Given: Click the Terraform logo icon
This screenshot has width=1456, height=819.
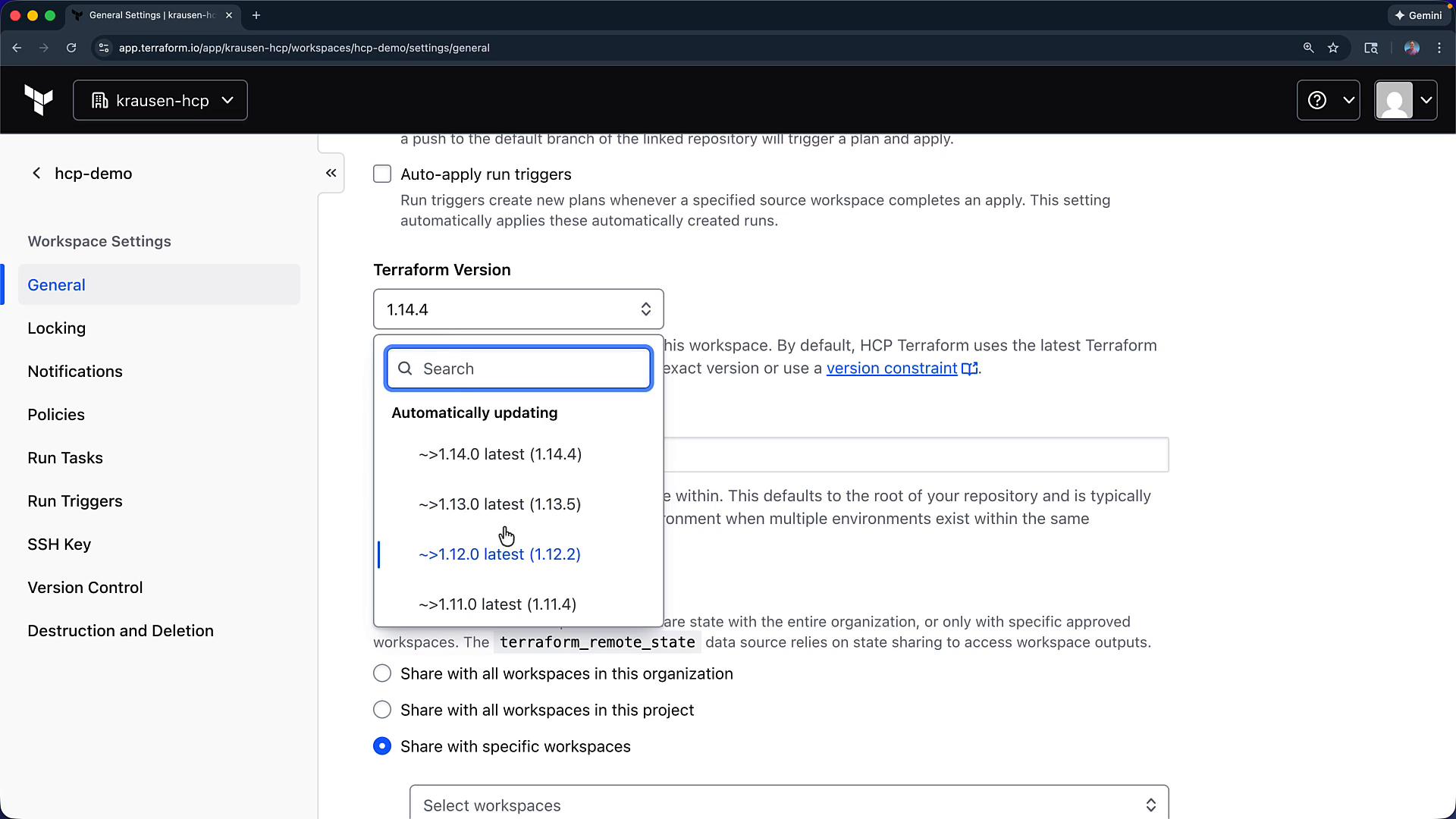Looking at the screenshot, I should tap(39, 100).
